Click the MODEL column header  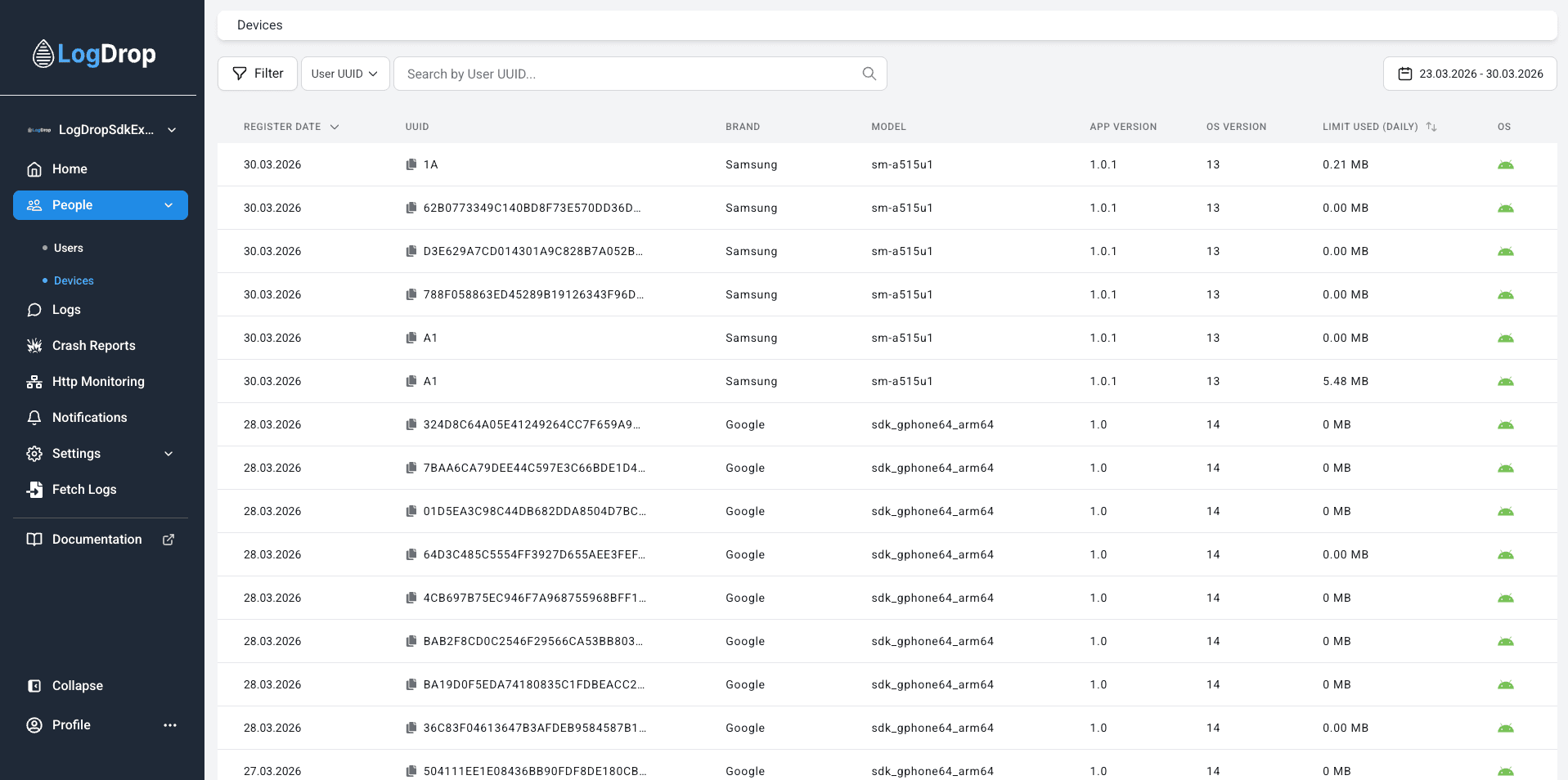tap(888, 127)
